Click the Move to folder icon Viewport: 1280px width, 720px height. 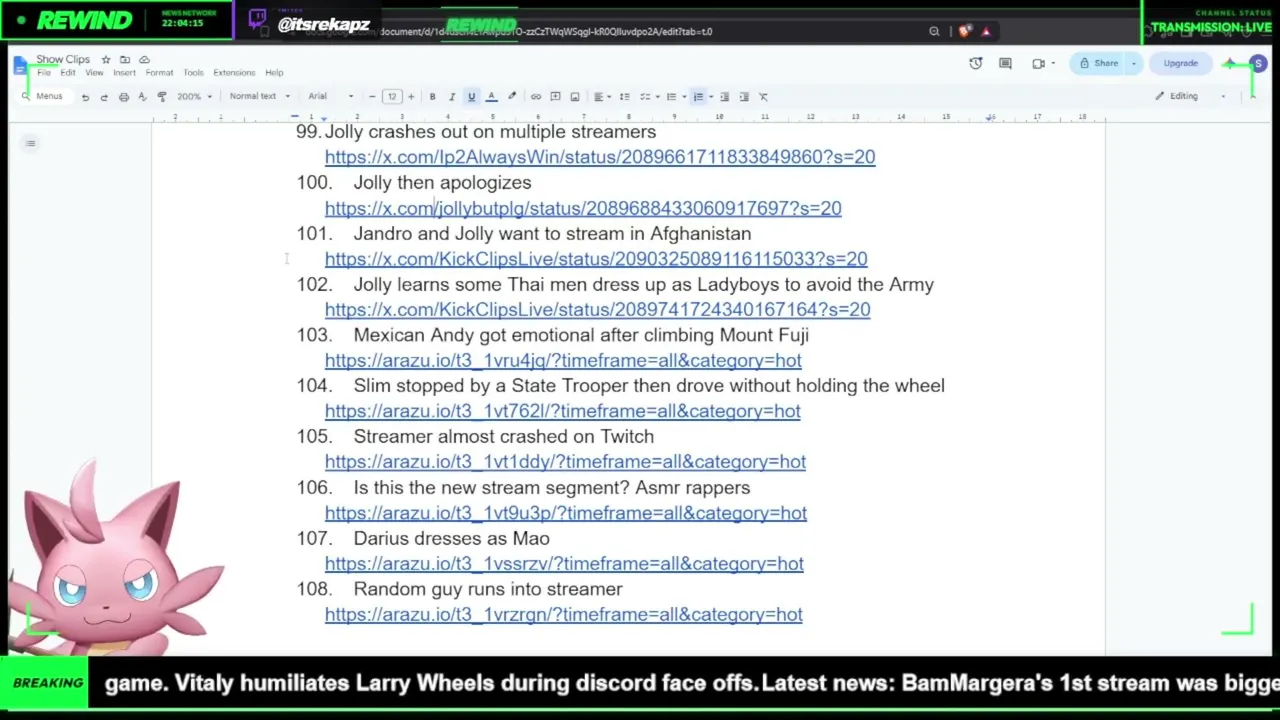pos(125,60)
